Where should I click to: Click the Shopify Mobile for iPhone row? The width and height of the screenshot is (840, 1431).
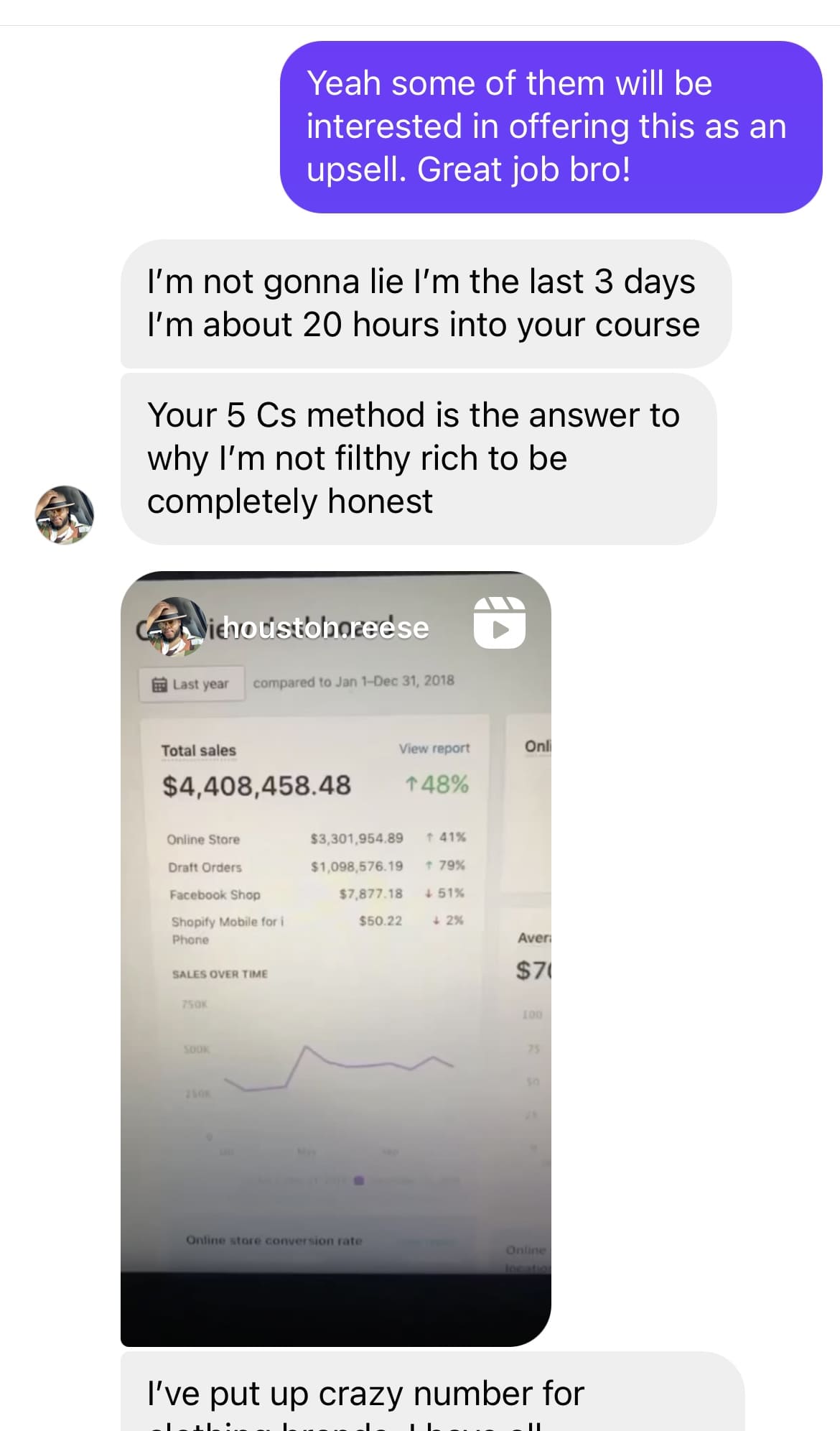point(317,930)
